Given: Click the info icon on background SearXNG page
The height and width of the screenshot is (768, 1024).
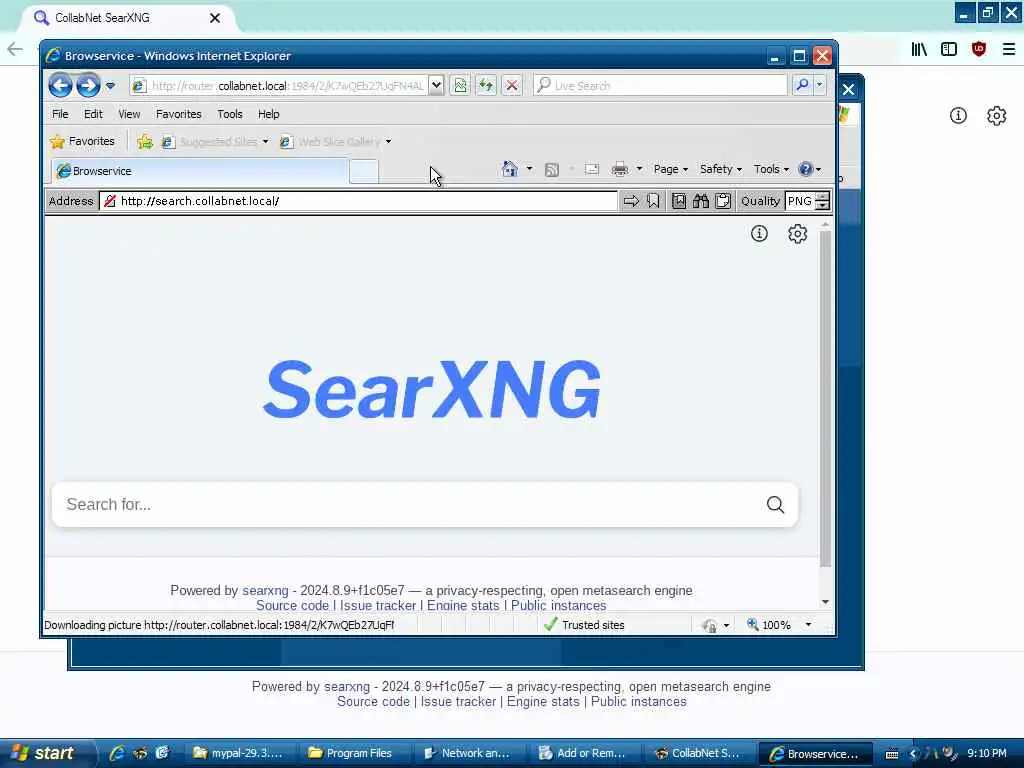Looking at the screenshot, I should pos(958,116).
